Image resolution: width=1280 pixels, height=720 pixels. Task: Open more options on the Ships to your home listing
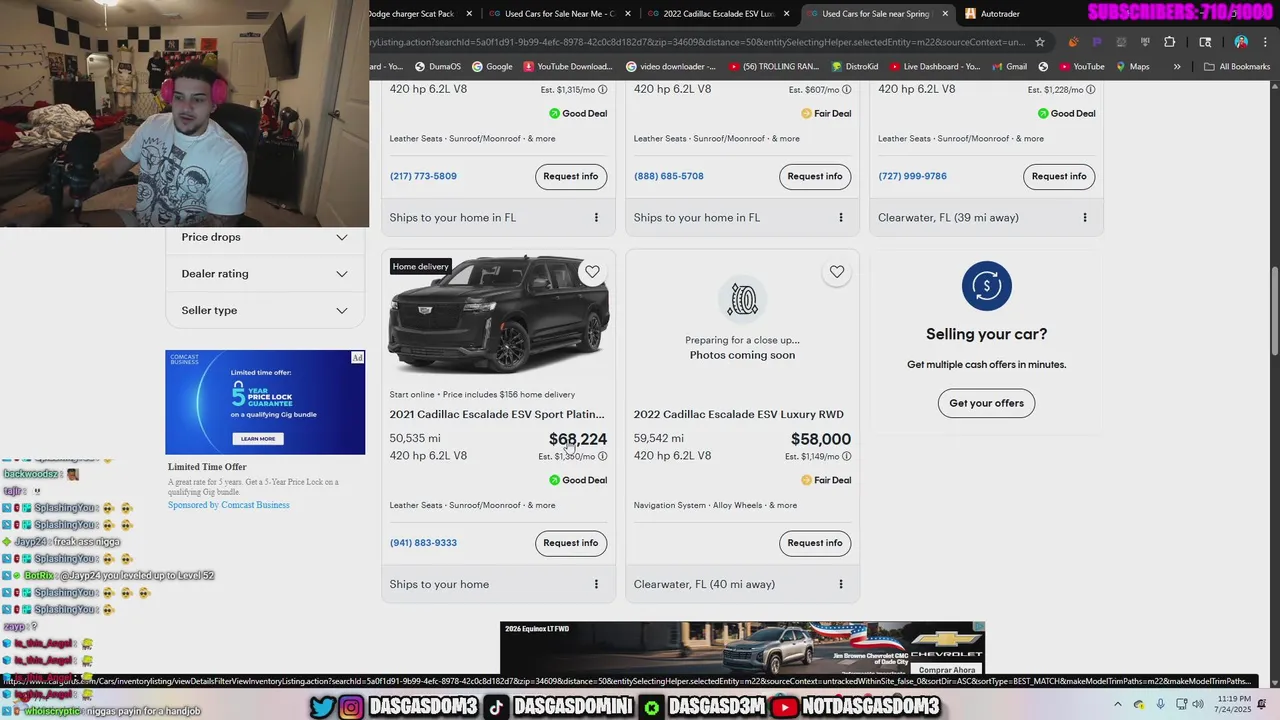[596, 584]
